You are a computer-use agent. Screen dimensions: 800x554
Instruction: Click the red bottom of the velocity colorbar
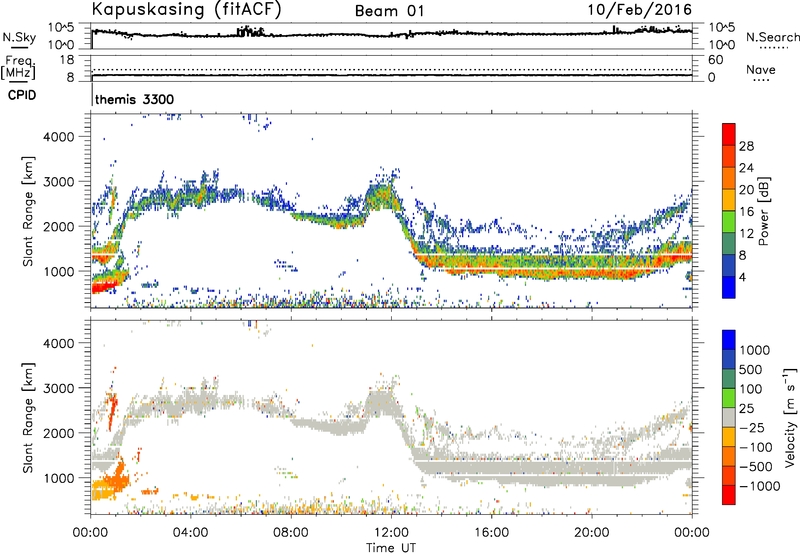[x=729, y=495]
